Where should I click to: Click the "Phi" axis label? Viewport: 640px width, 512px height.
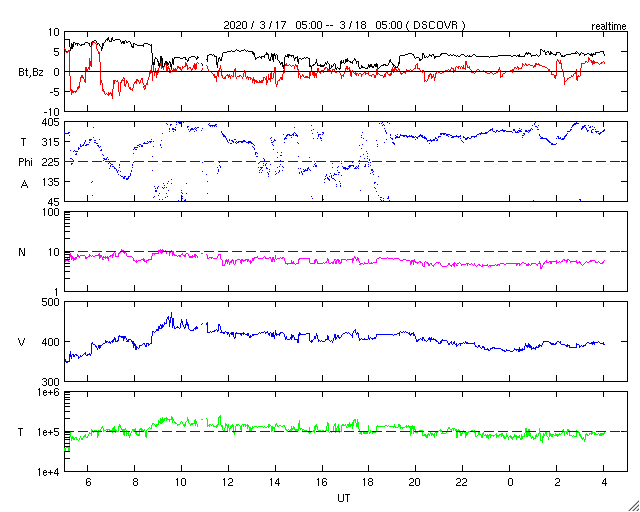click(x=25, y=162)
